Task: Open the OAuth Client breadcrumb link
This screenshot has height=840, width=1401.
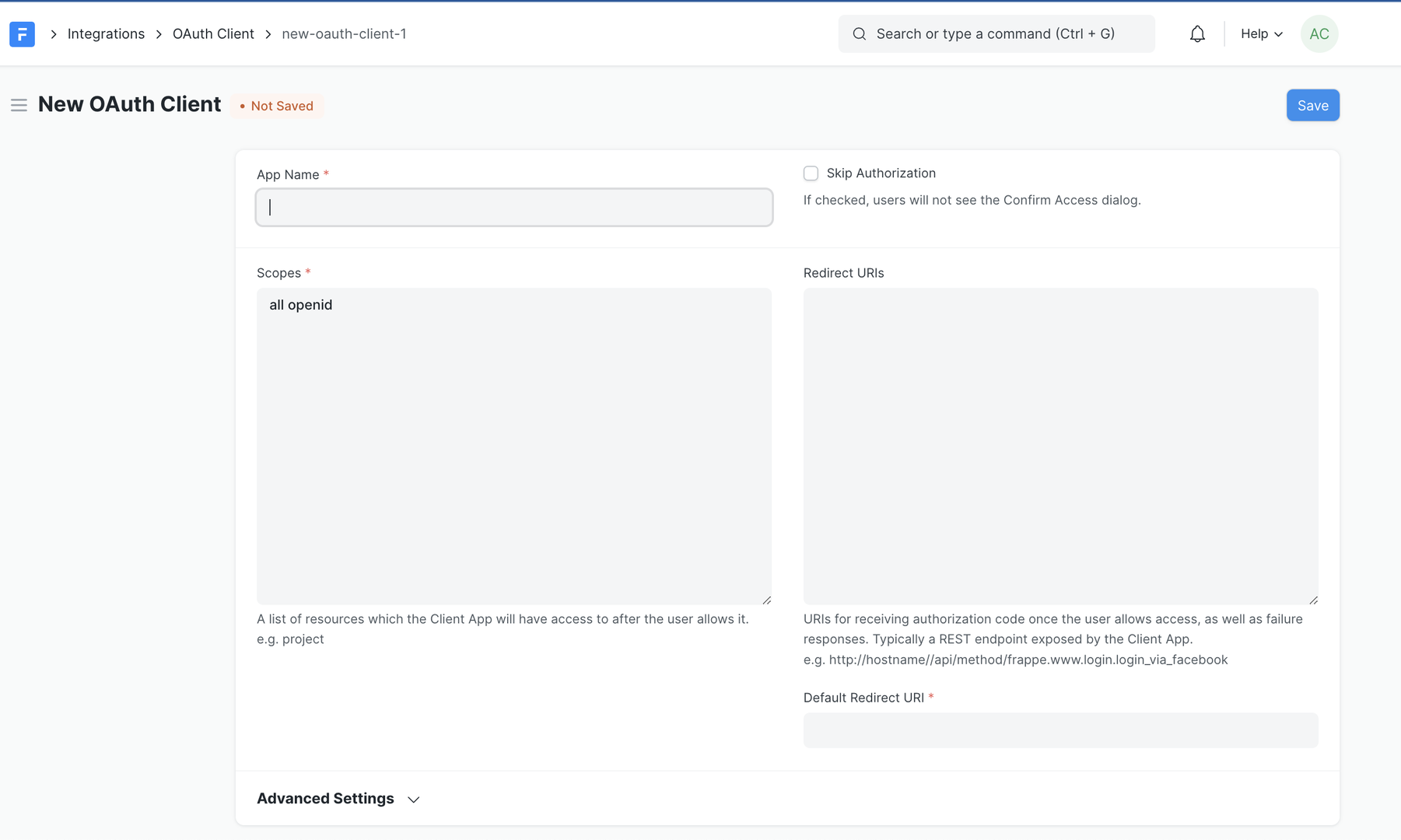Action: click(x=213, y=33)
